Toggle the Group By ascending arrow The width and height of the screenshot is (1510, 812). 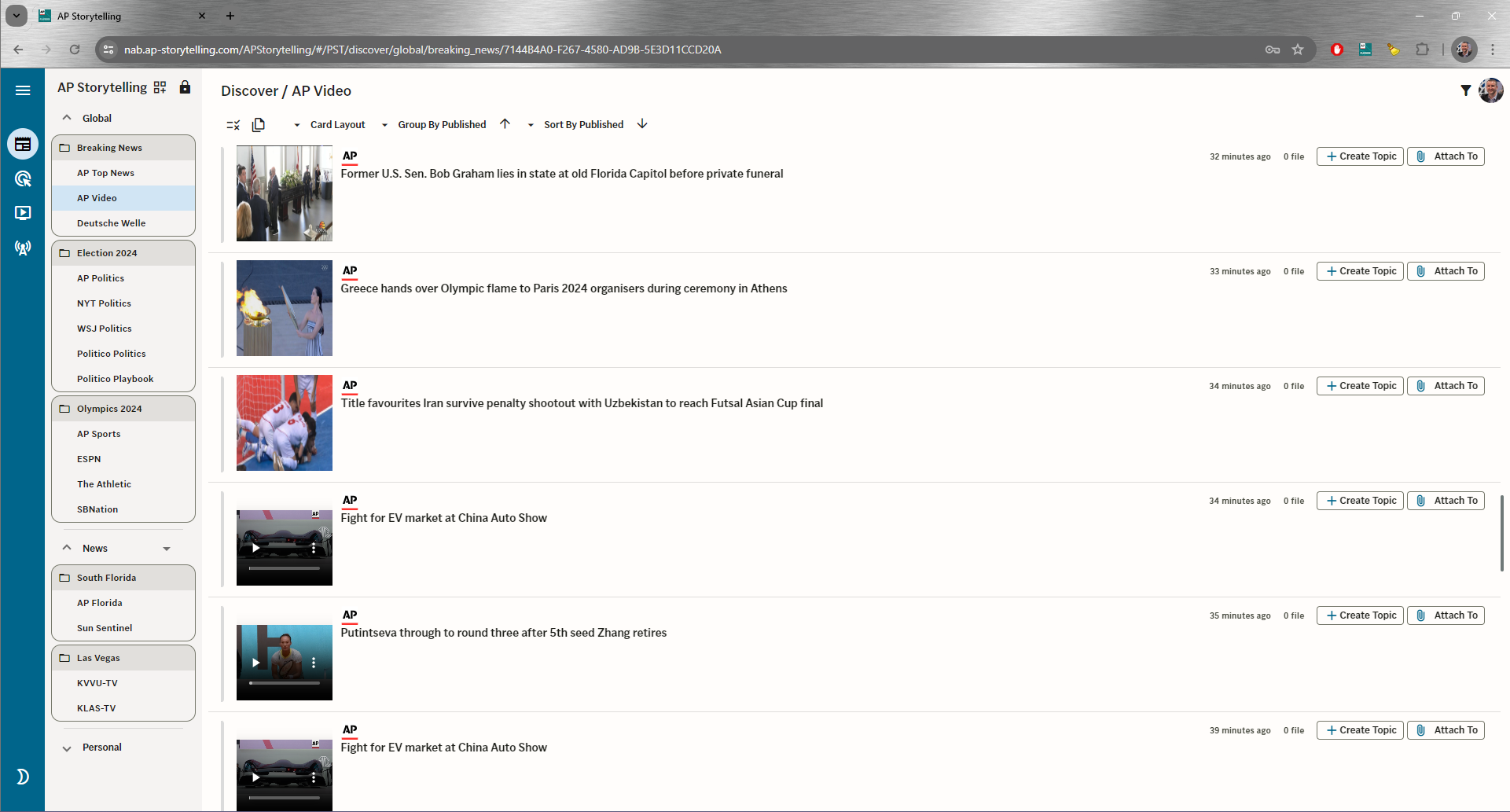(505, 123)
